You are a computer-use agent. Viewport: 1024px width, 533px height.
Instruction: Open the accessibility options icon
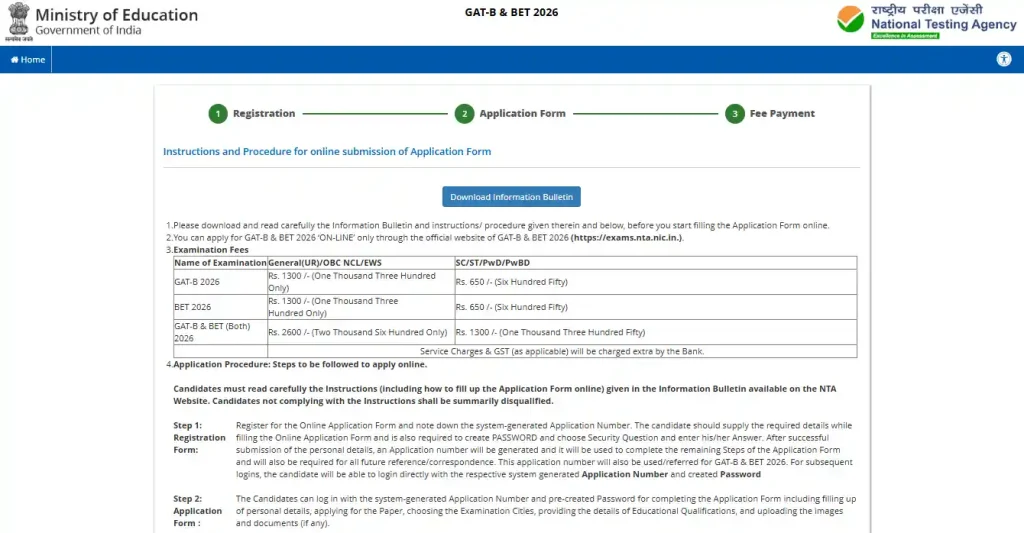coord(1003,59)
